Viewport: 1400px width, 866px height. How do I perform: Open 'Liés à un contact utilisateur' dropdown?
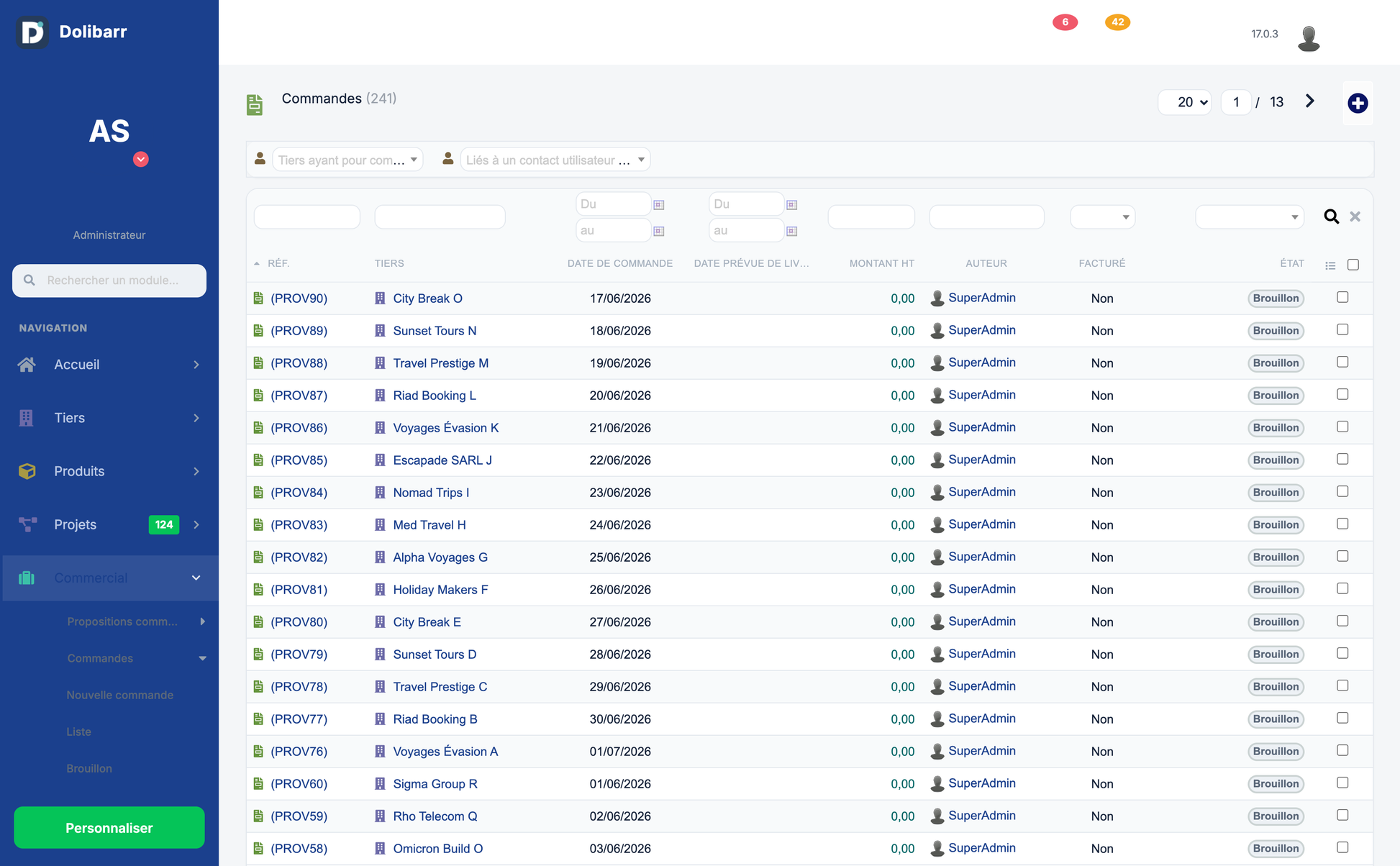[x=555, y=160]
